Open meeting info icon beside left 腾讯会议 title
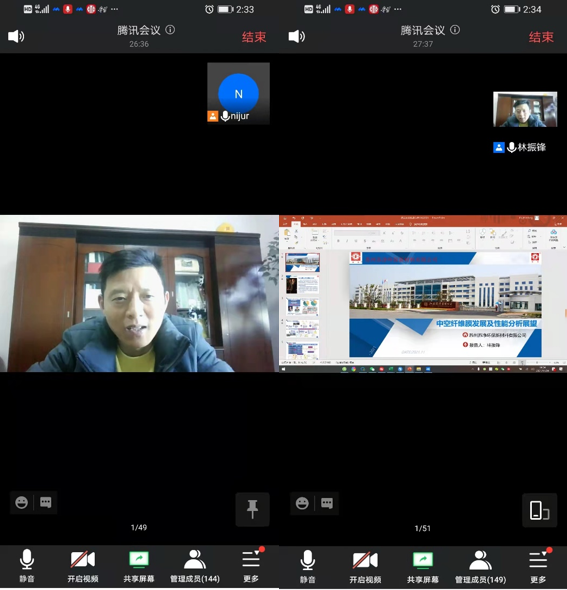The image size is (567, 590). click(170, 30)
